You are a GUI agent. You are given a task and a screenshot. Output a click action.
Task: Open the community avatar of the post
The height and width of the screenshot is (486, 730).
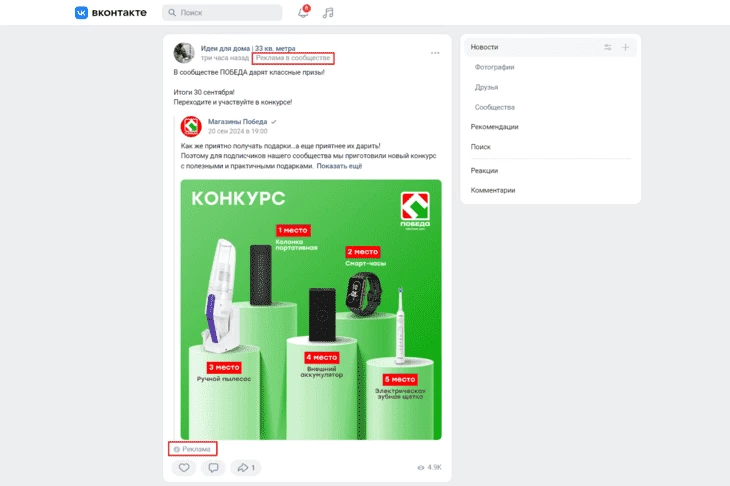pyautogui.click(x=184, y=53)
